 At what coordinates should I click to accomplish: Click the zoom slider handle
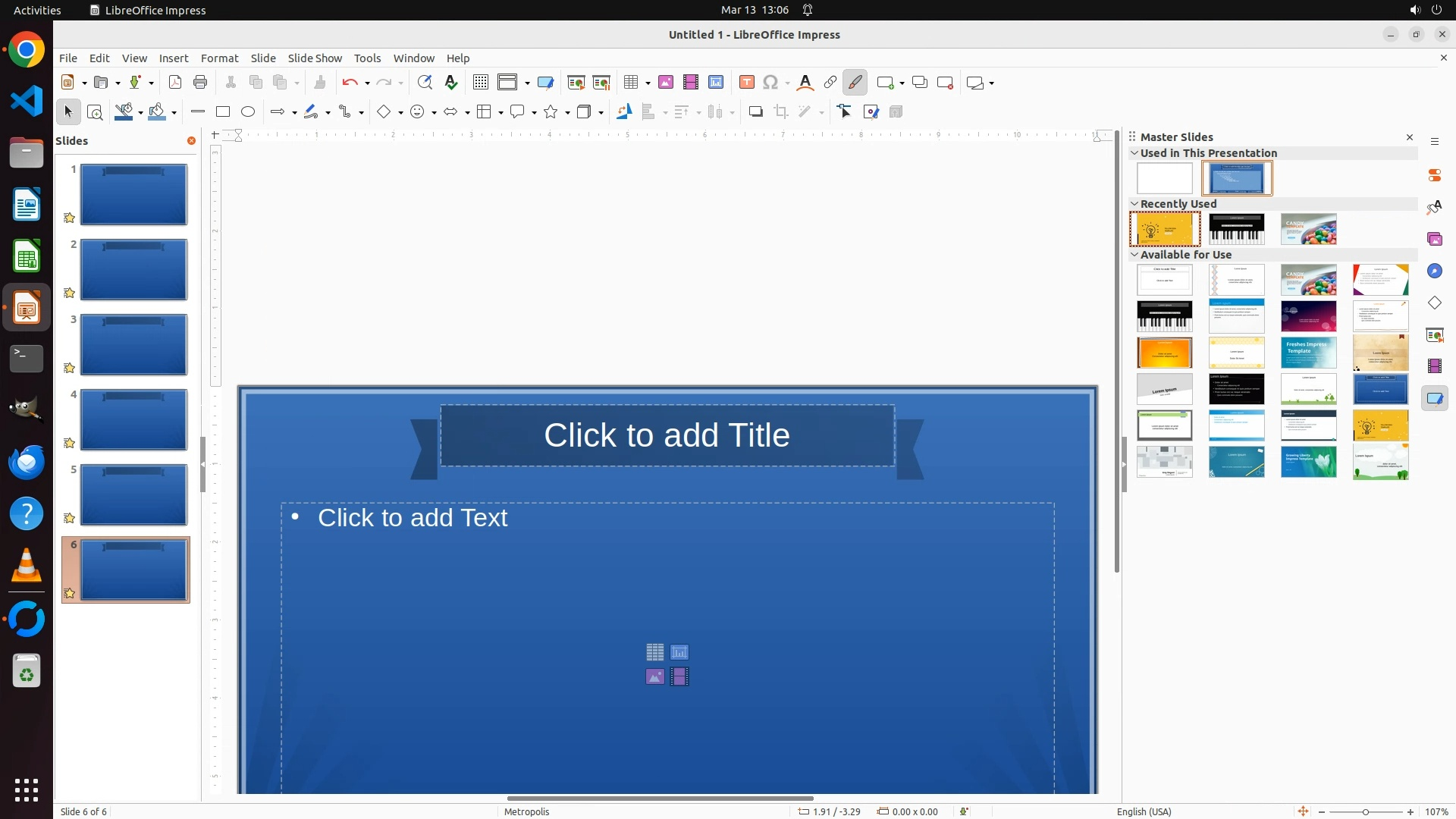coord(1366,812)
